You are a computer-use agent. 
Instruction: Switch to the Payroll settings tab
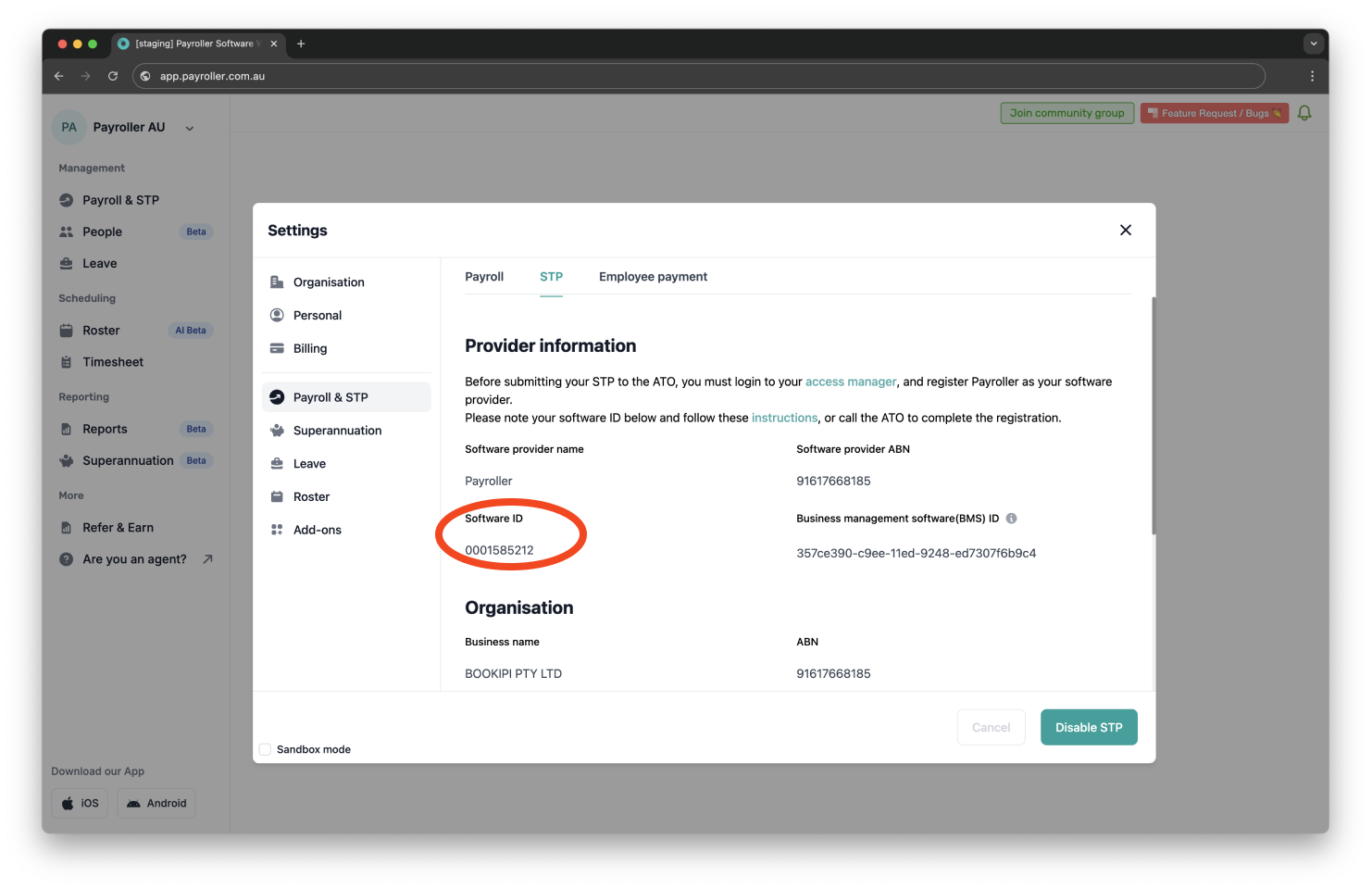click(x=484, y=276)
